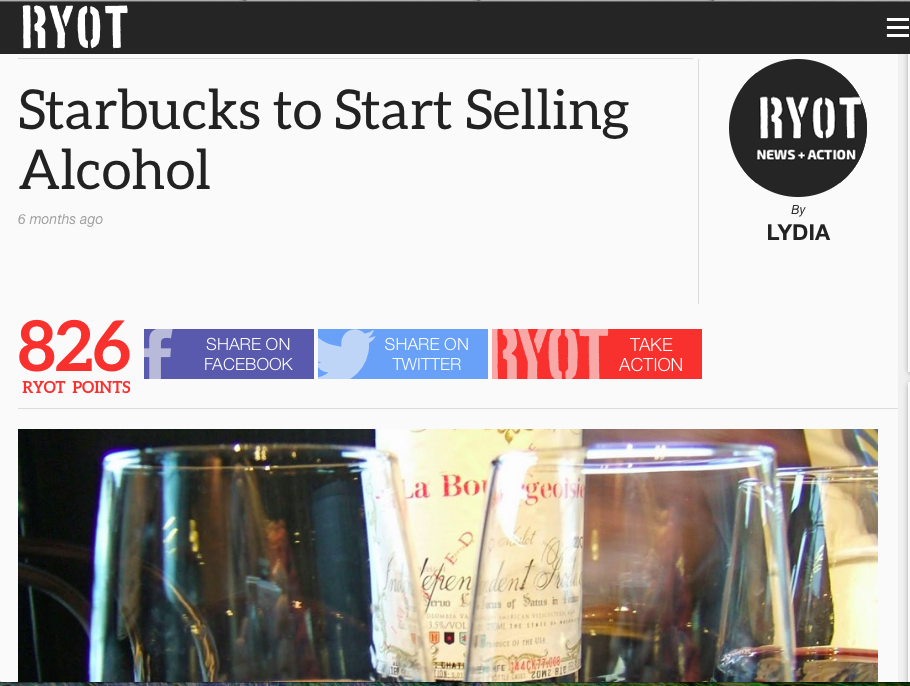The image size is (910, 686).
Task: Open the hamburger menu in the header
Action: [898, 27]
